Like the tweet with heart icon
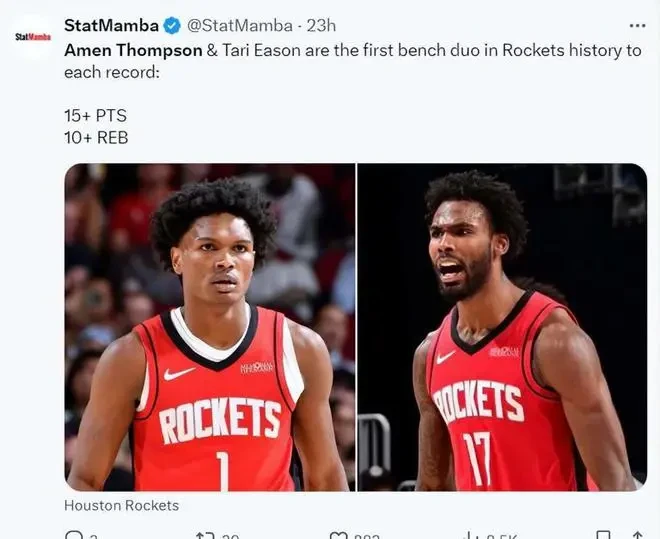This screenshot has height=539, width=660. [338, 535]
